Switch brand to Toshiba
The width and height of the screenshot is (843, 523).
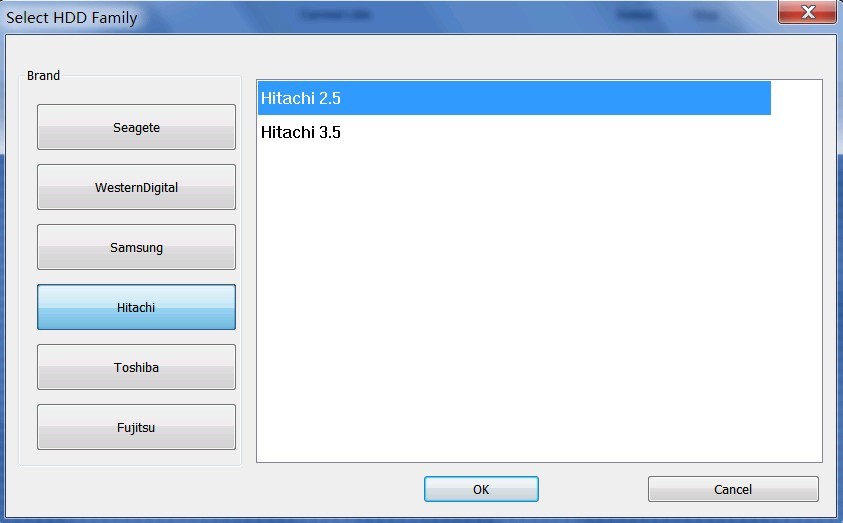pyautogui.click(x=136, y=367)
